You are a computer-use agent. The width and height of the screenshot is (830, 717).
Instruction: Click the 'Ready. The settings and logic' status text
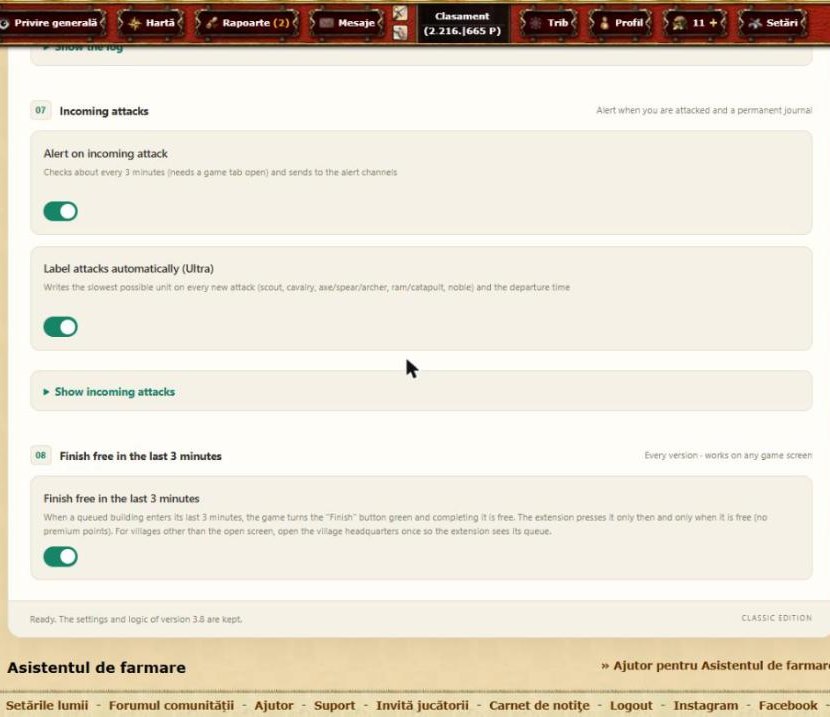pos(136,619)
